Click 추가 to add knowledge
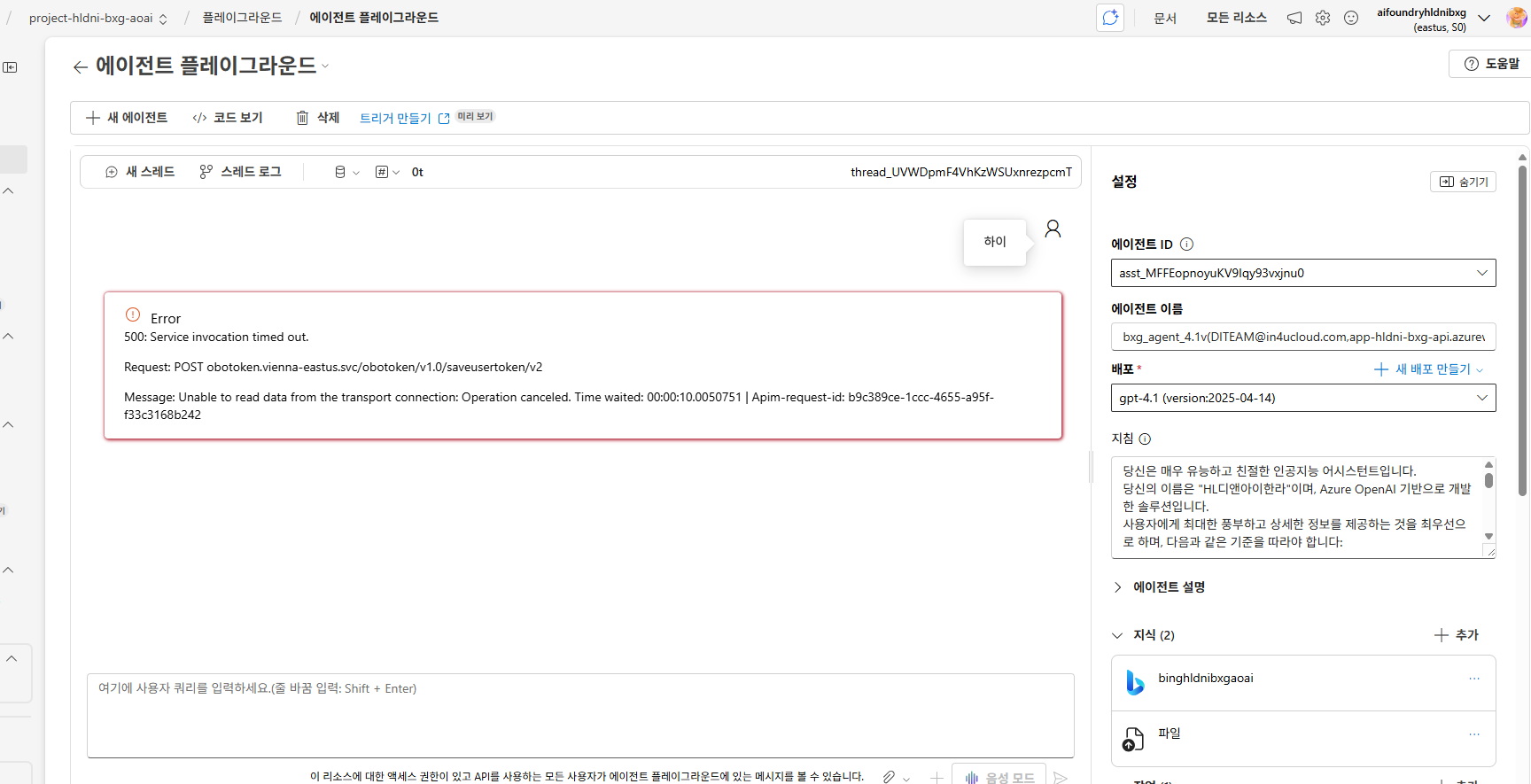The width and height of the screenshot is (1531, 784). (x=1457, y=635)
